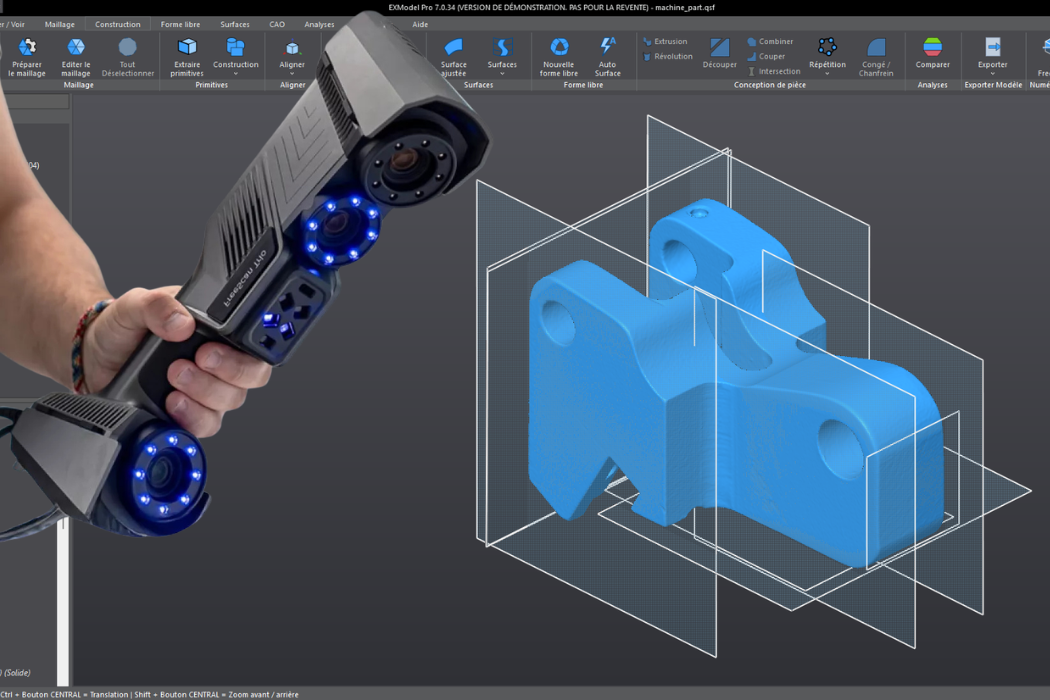Viewport: 1050px width, 700px height.
Task: Use the Combiner boolean tool
Action: (770, 42)
